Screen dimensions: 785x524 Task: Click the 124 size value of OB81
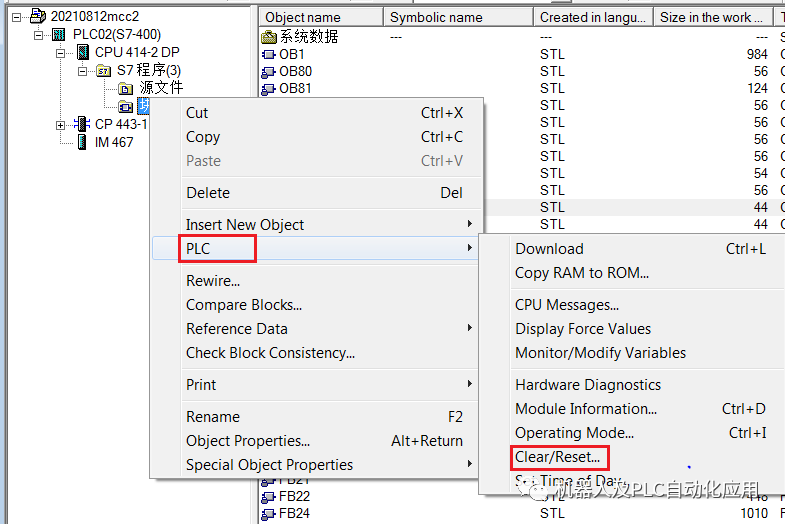[757, 89]
